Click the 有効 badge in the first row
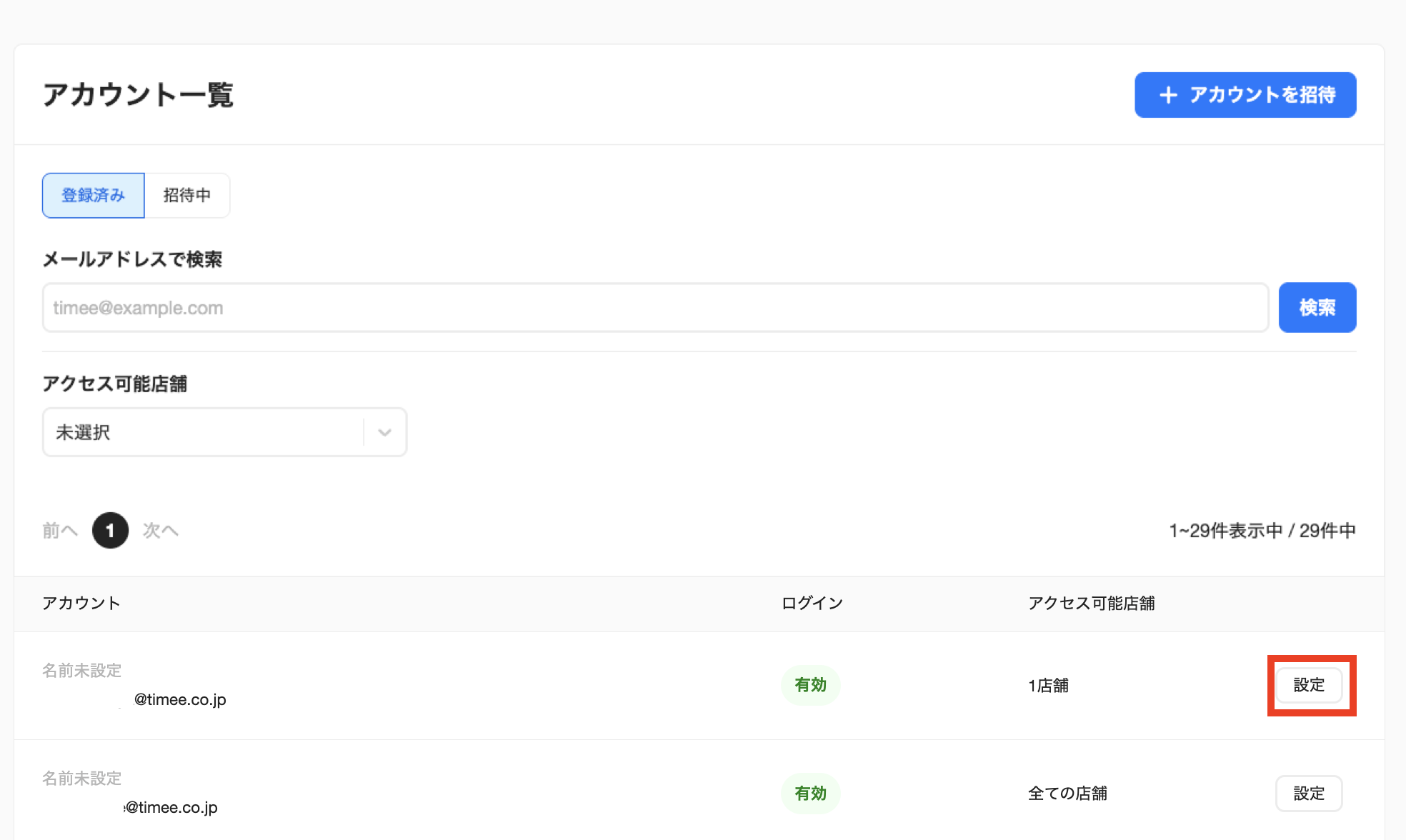Image resolution: width=1406 pixels, height=840 pixels. 810,685
